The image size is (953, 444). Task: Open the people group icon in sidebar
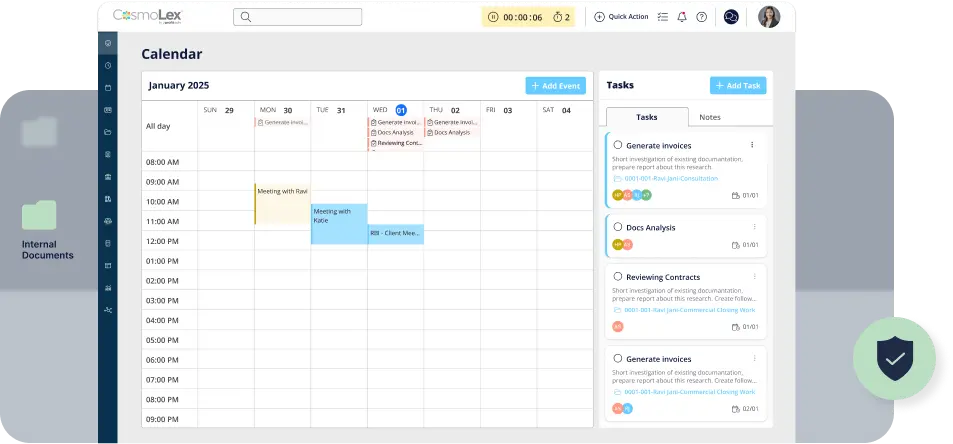(108, 221)
